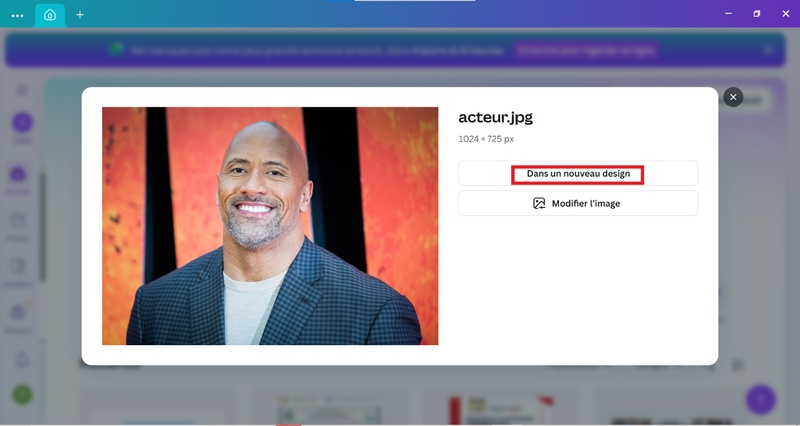Open Projects folder icon in sidebar
This screenshot has width=800, height=426.
[18, 220]
